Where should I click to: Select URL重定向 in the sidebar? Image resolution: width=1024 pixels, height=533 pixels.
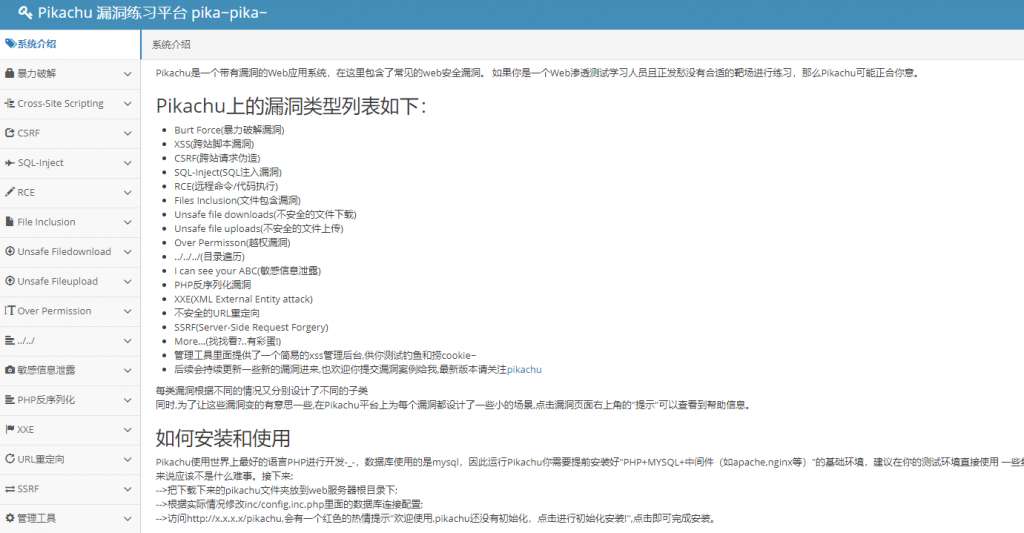[x=70, y=459]
